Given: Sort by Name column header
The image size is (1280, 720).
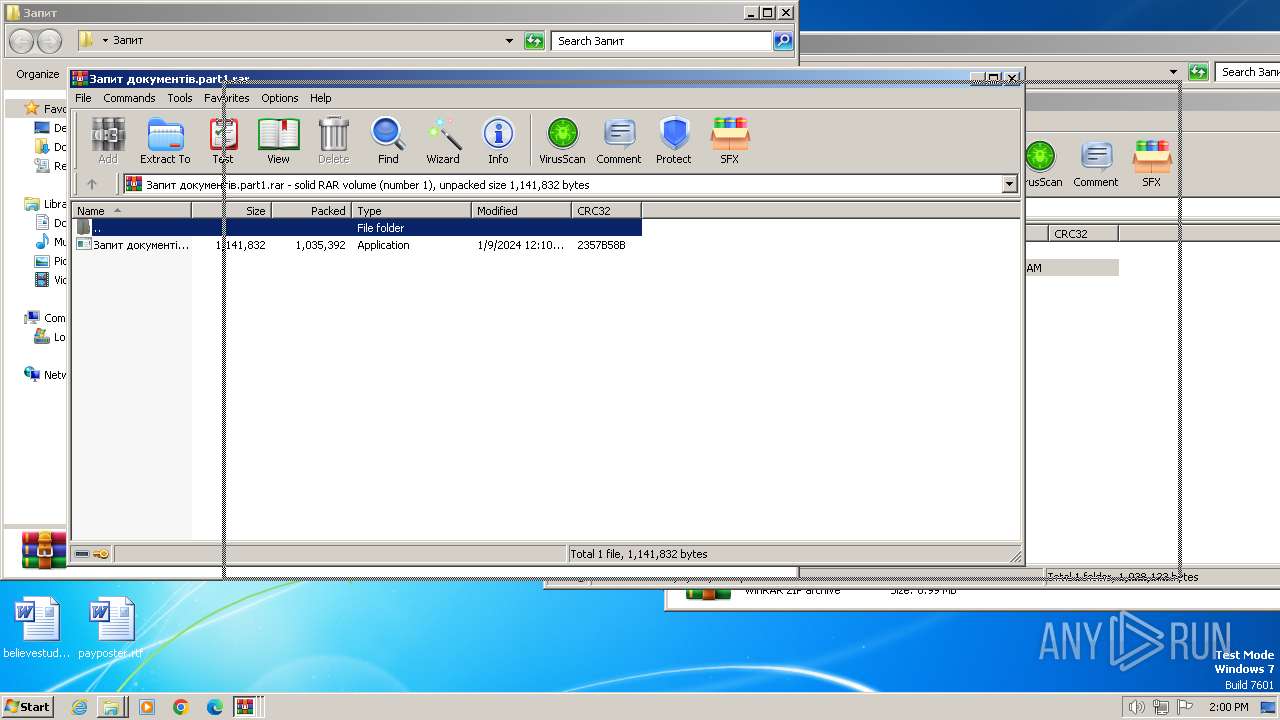Looking at the screenshot, I should (132, 211).
